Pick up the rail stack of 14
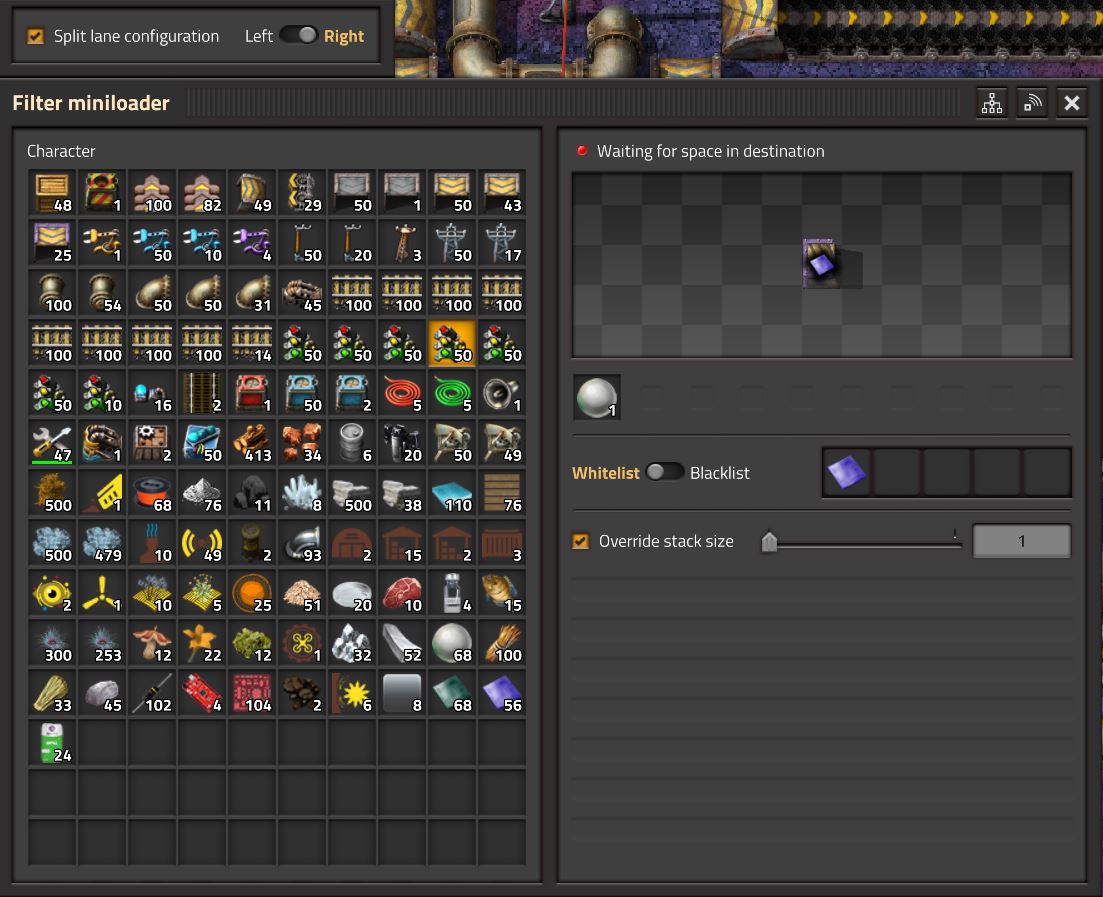The width and height of the screenshot is (1103, 897). point(252,343)
